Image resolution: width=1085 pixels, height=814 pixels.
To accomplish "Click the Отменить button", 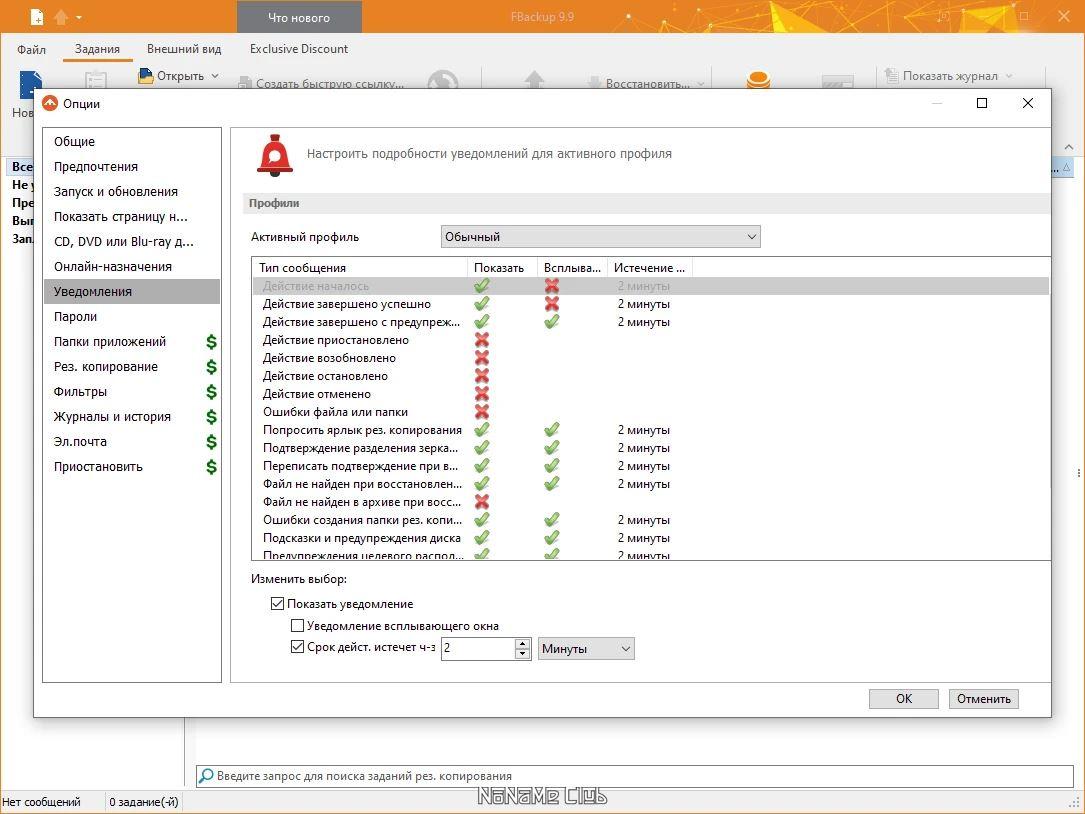I will point(983,698).
